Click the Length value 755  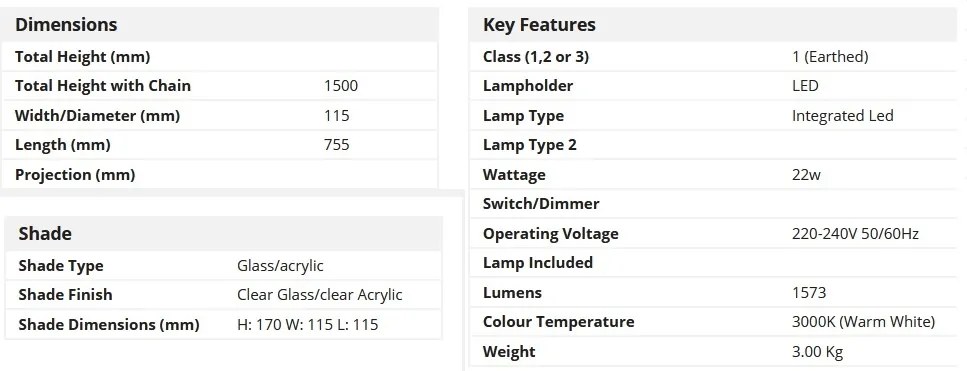tap(336, 145)
